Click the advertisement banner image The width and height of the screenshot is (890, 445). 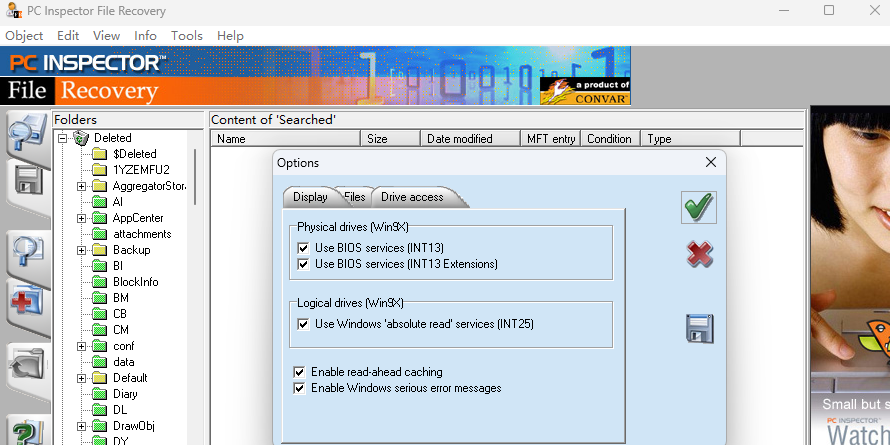[x=850, y=275]
